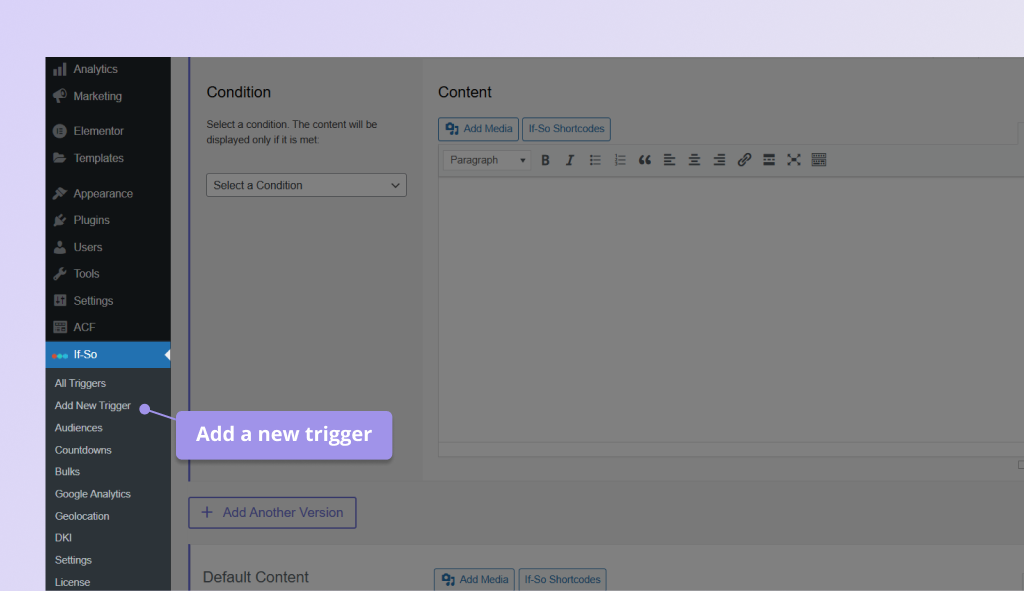Click the Add New Trigger link
Image resolution: width=1024 pixels, height=591 pixels.
92,405
